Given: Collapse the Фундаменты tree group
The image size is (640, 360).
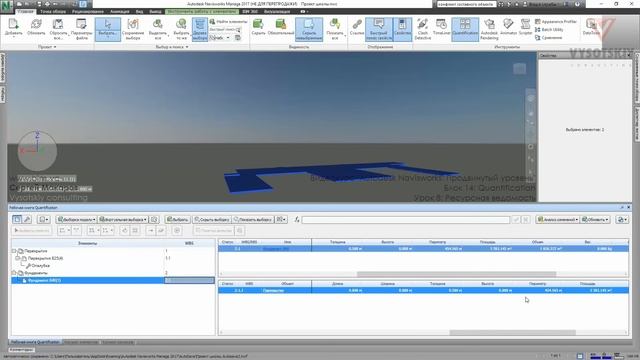Looking at the screenshot, I should pos(14,273).
